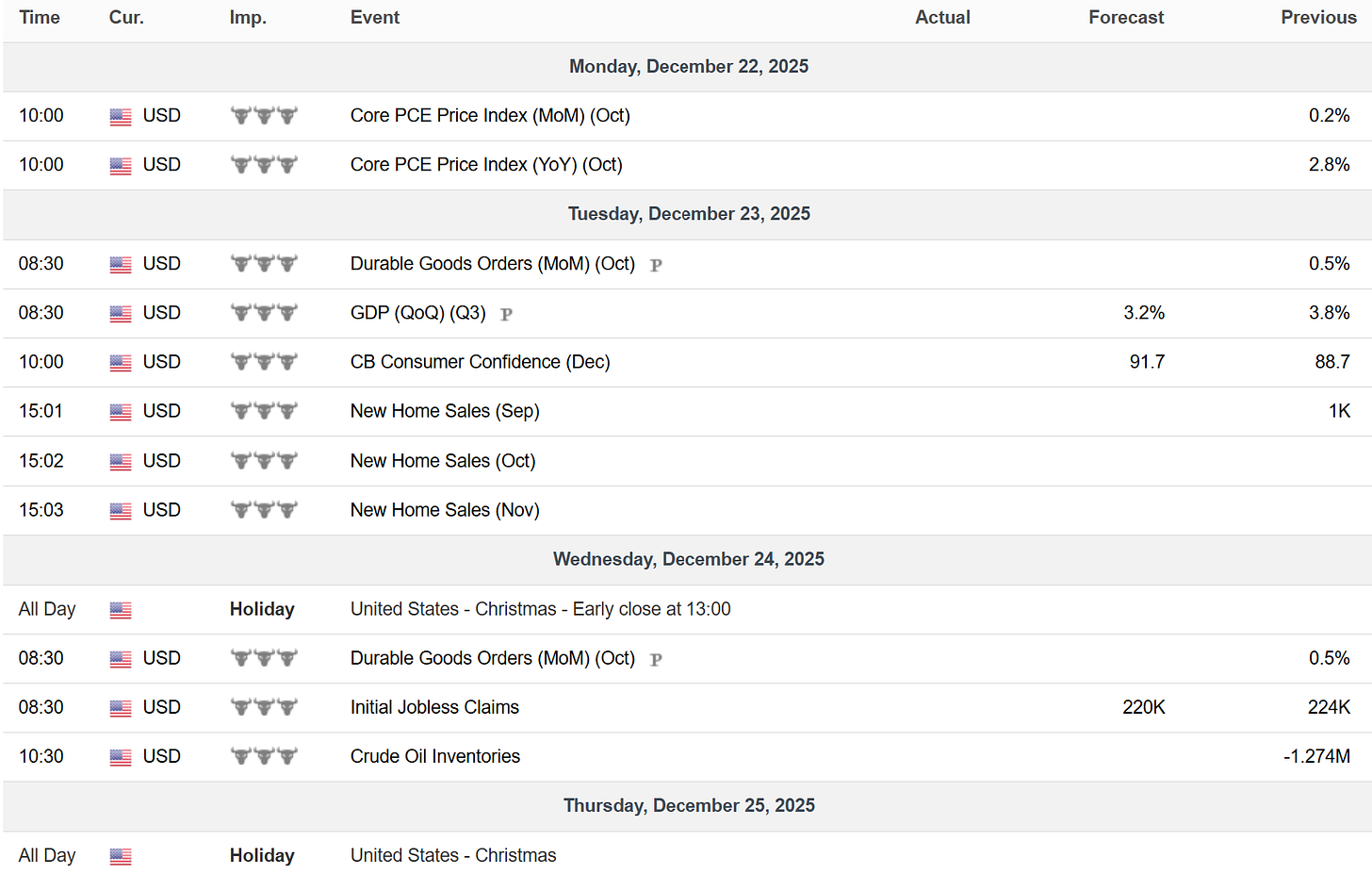Open the CB Consumer Confidence (Dec) event
Screen dimensions: 1372x874
pos(480,362)
